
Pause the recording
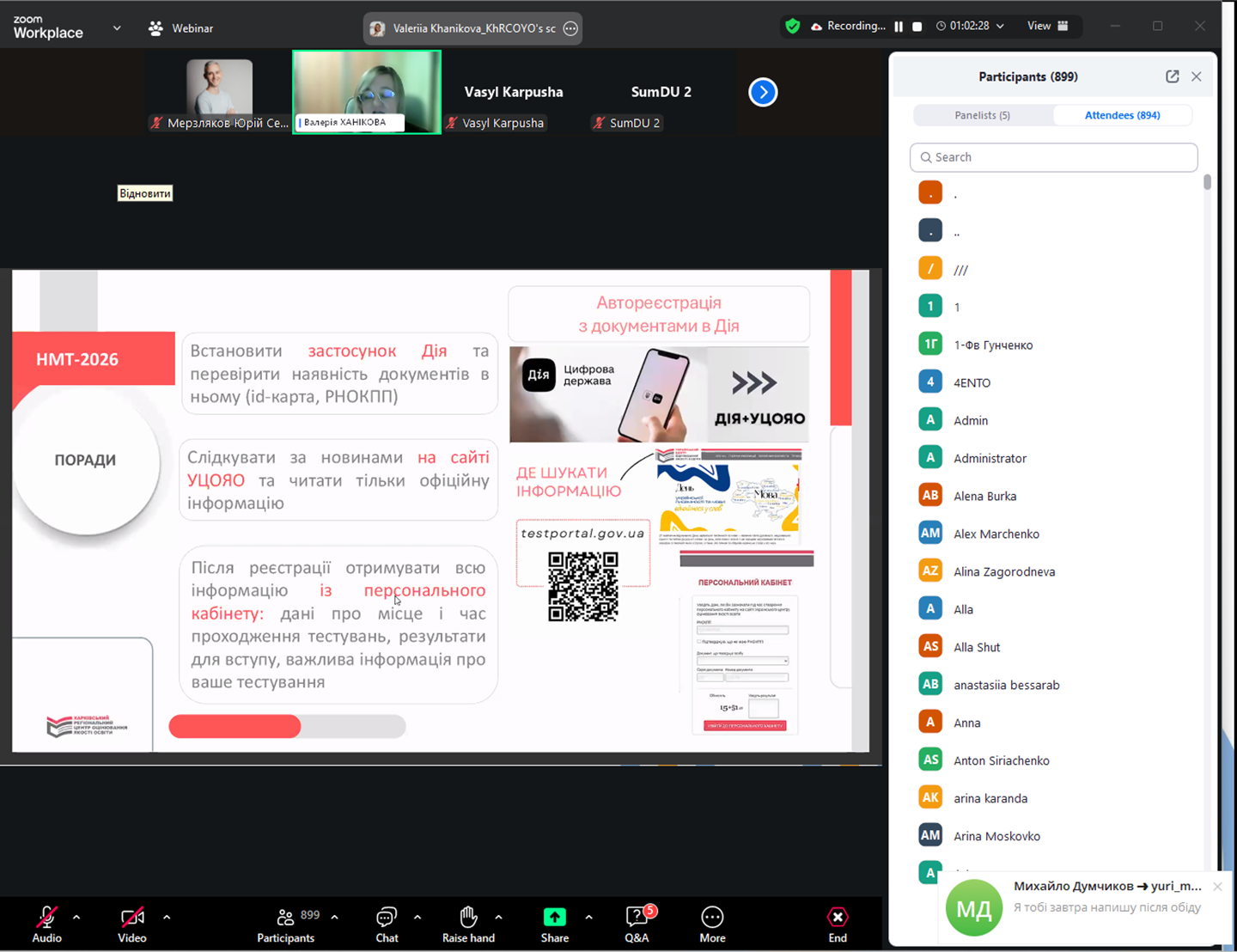[x=899, y=27]
